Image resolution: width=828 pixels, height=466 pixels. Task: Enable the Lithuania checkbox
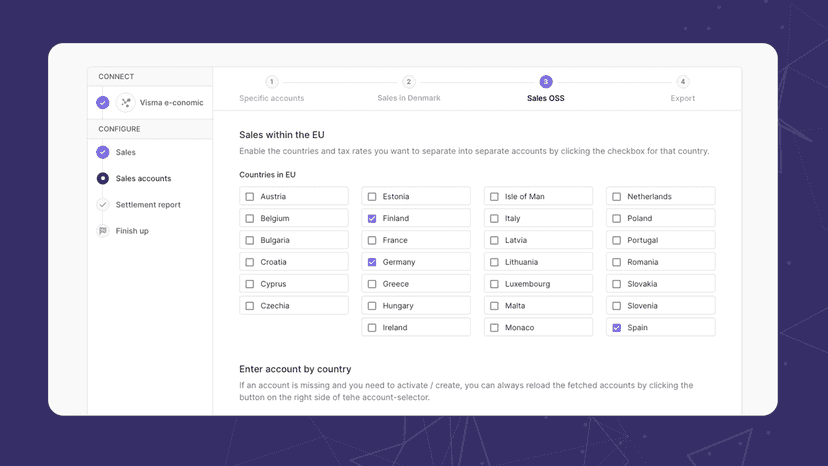pos(494,262)
